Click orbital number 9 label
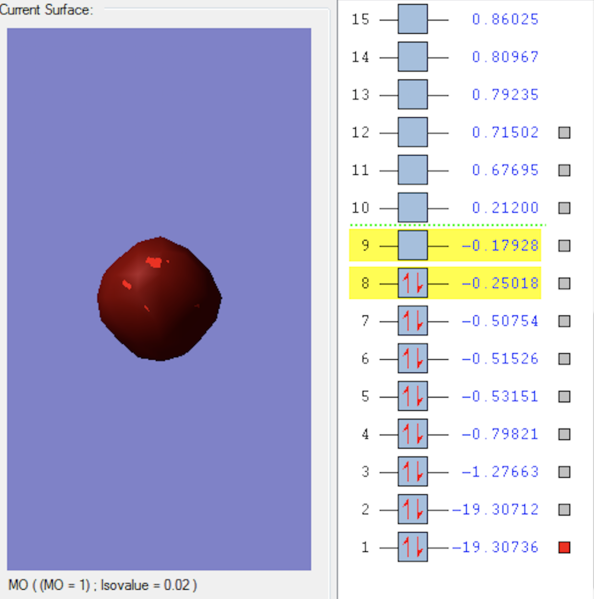This screenshot has height=599, width=594. click(x=365, y=245)
